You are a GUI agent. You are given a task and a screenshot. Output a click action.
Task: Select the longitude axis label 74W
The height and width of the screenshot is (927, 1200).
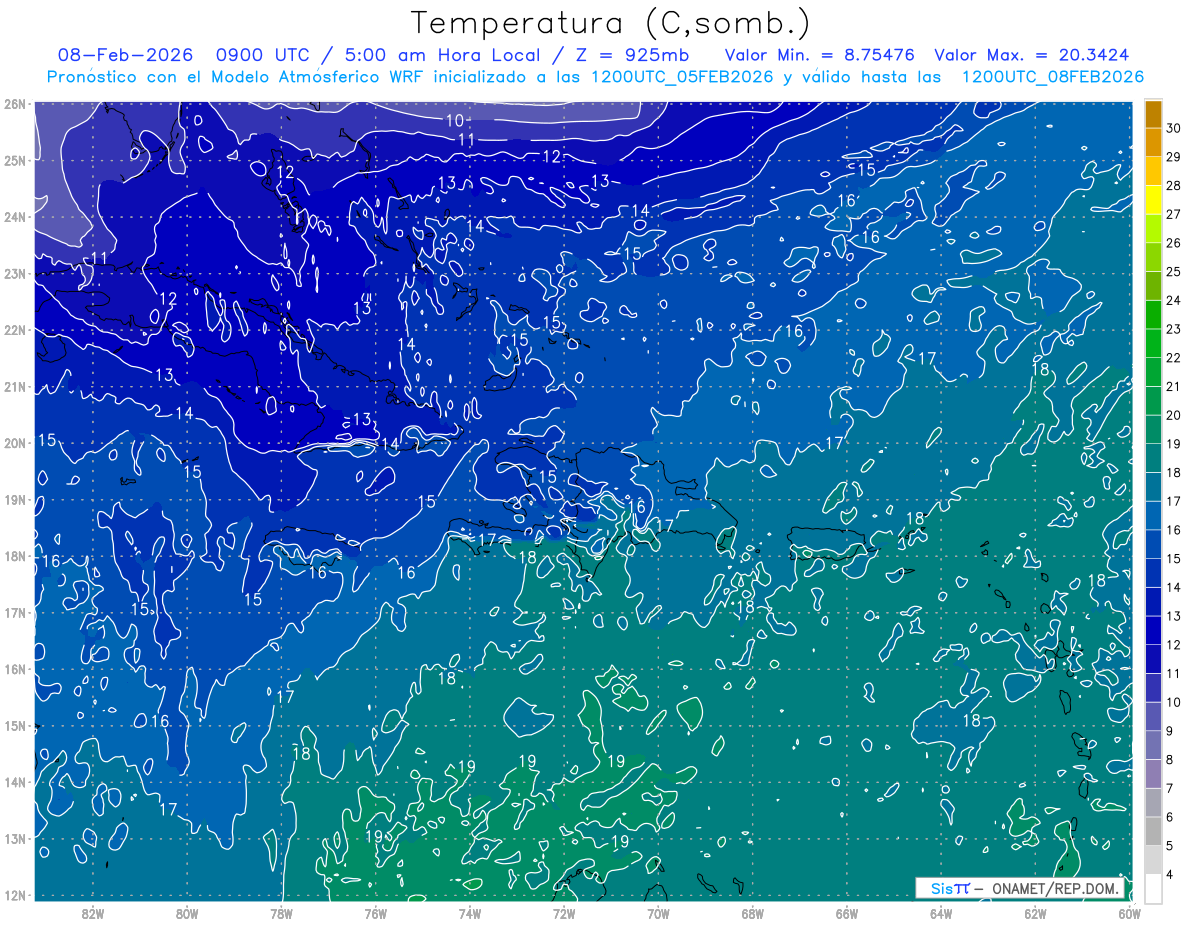[469, 913]
